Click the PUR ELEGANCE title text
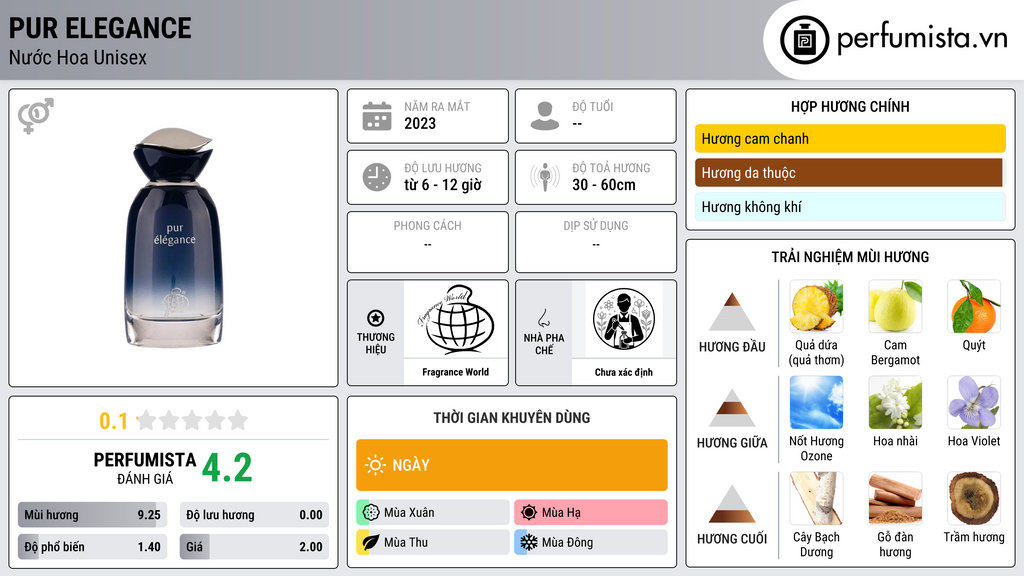 coord(100,28)
